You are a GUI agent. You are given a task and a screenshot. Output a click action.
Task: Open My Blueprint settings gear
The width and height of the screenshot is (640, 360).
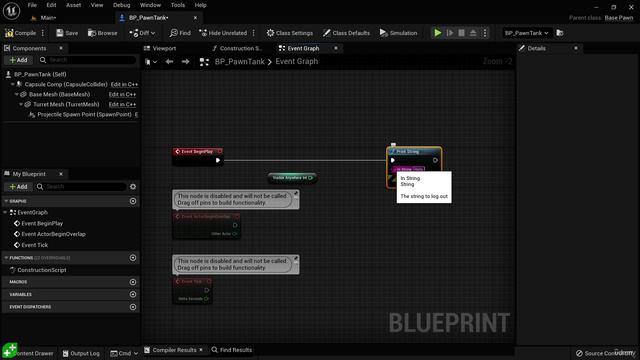point(133,187)
